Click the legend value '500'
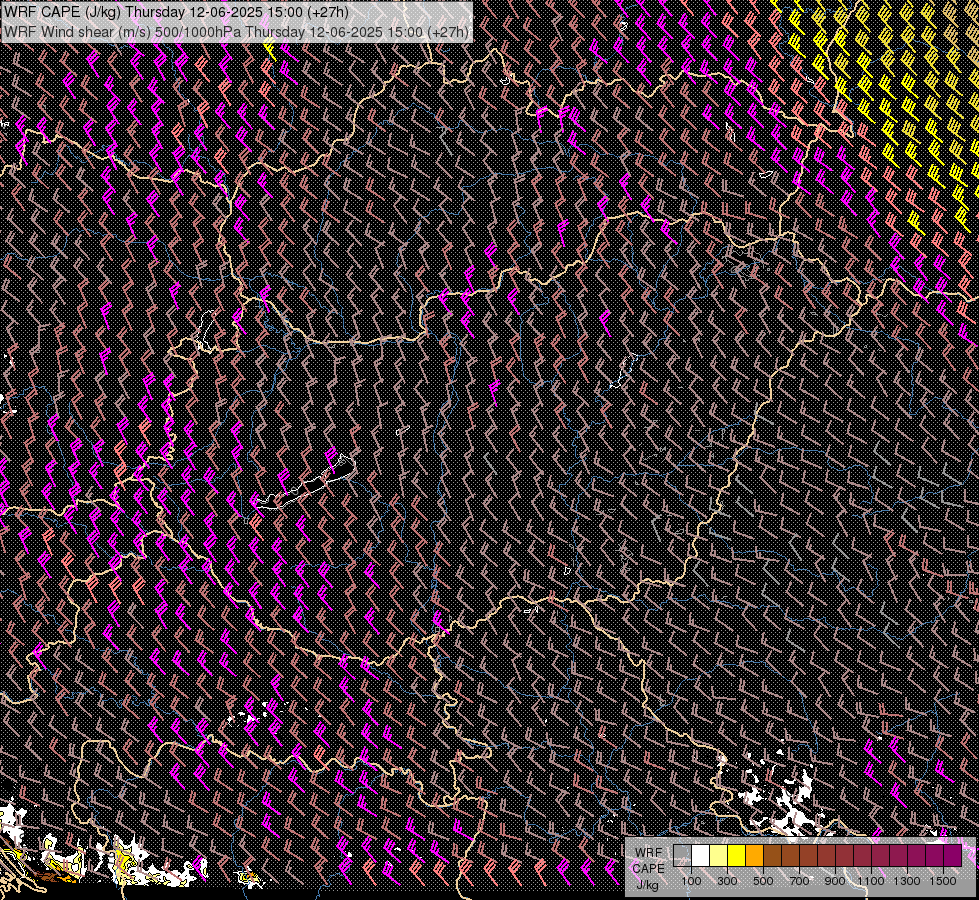This screenshot has width=979, height=900. tap(763, 881)
